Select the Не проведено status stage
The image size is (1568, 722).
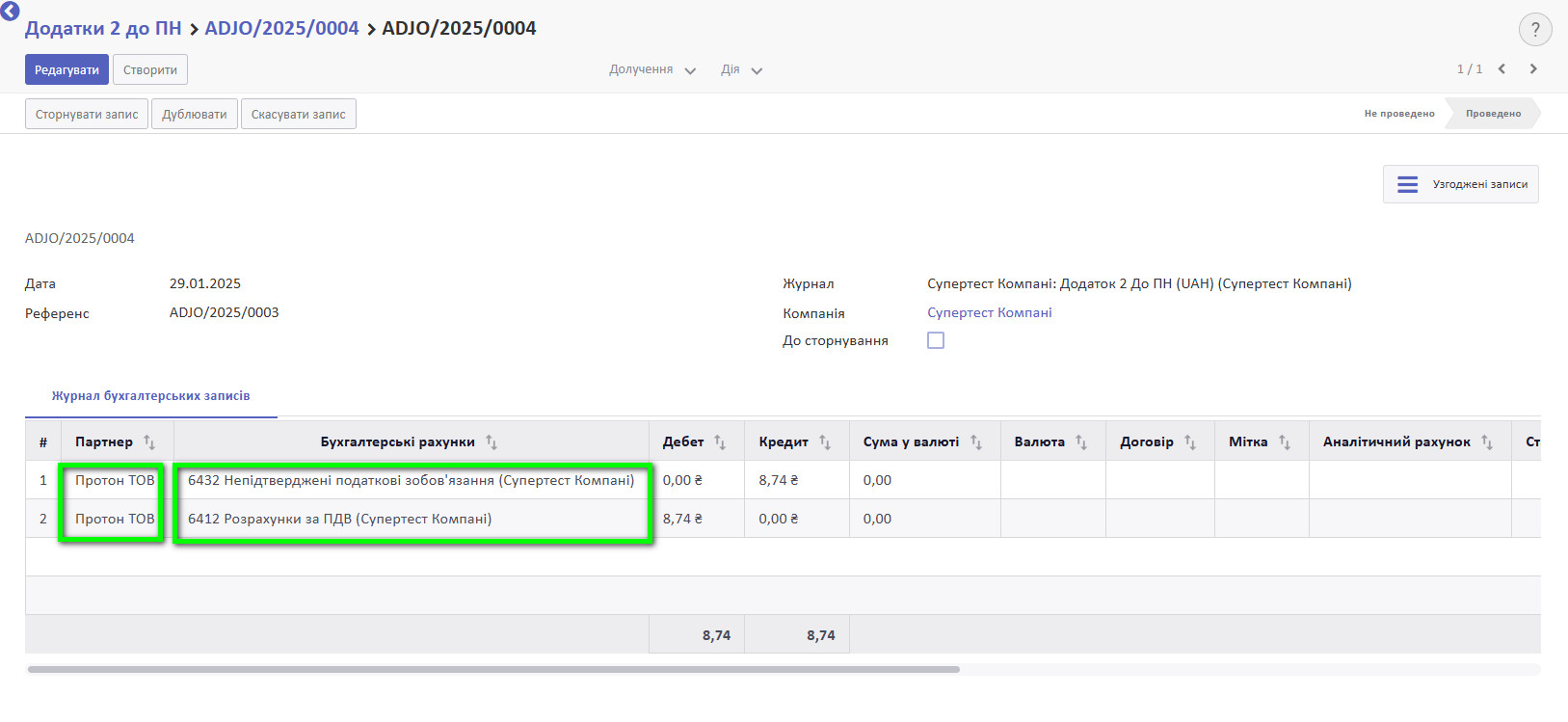(x=1398, y=114)
